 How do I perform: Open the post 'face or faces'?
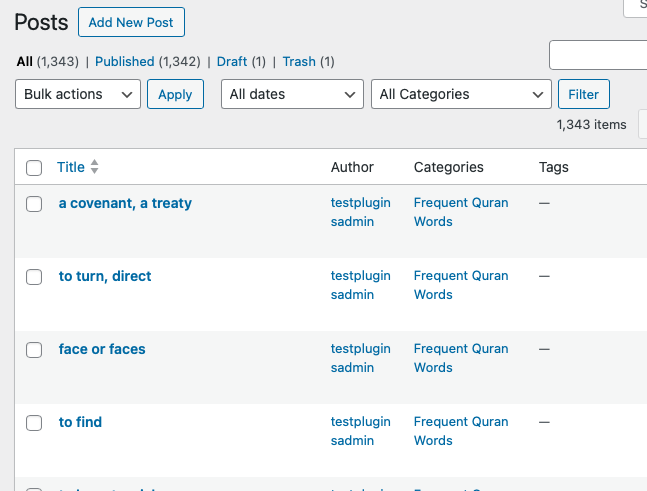click(x=102, y=349)
